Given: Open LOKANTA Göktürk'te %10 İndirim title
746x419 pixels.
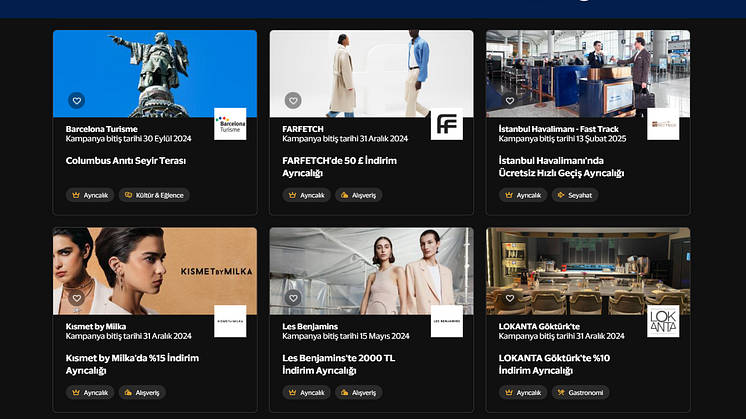Looking at the screenshot, I should pyautogui.click(x=554, y=364).
